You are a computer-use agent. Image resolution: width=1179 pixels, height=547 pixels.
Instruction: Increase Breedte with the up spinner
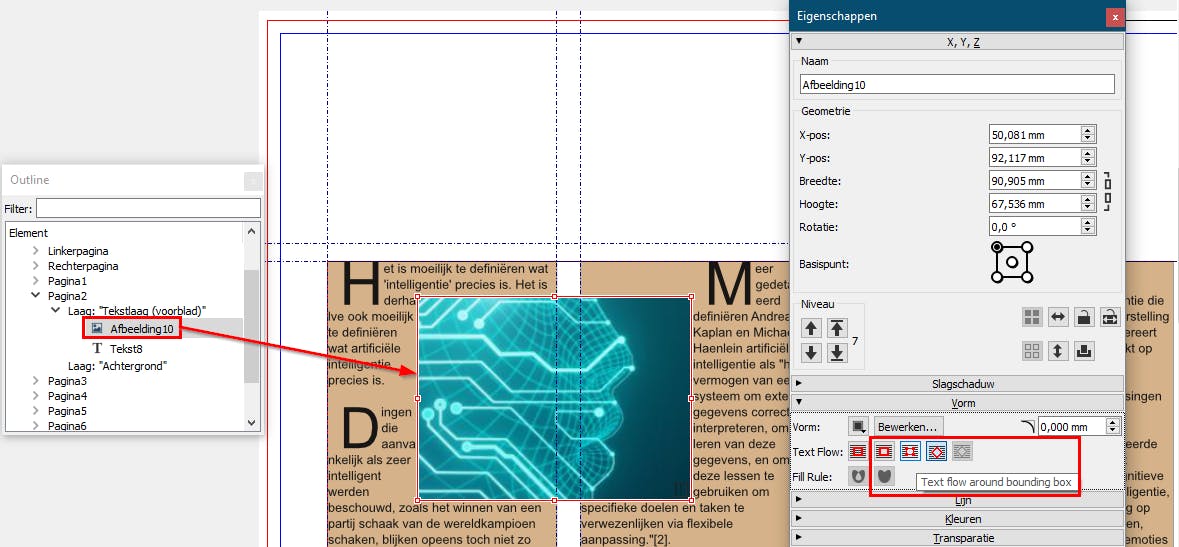(x=1087, y=176)
